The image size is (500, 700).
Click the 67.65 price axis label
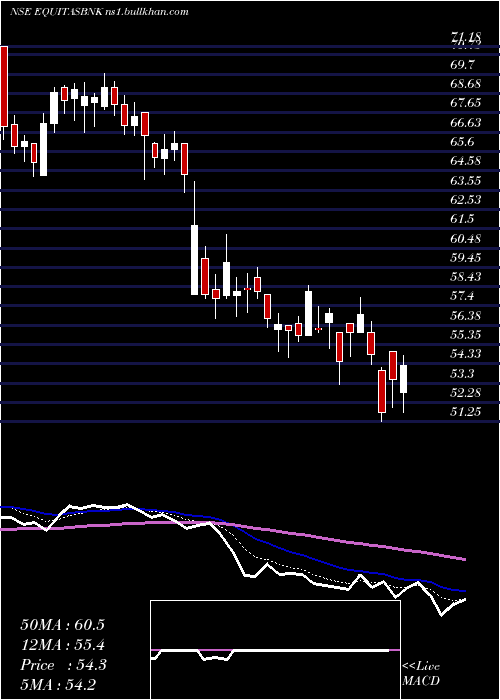coord(466,104)
